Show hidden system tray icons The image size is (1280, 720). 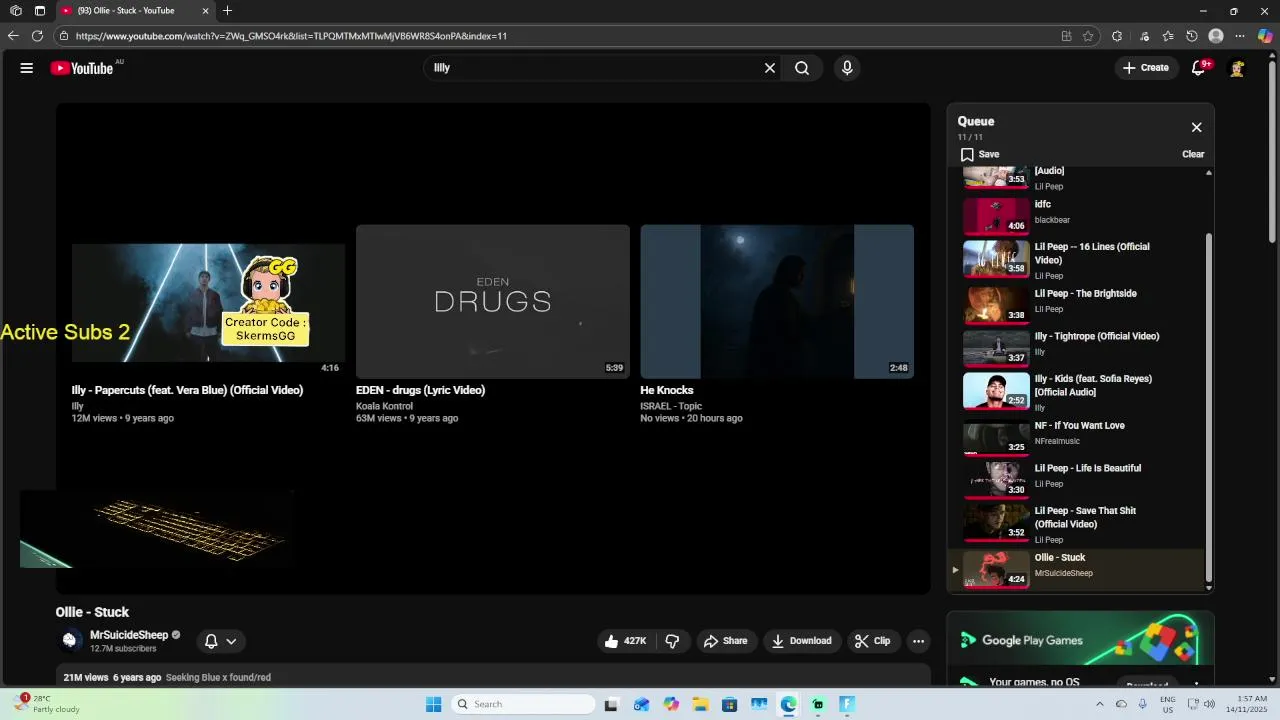click(1100, 704)
